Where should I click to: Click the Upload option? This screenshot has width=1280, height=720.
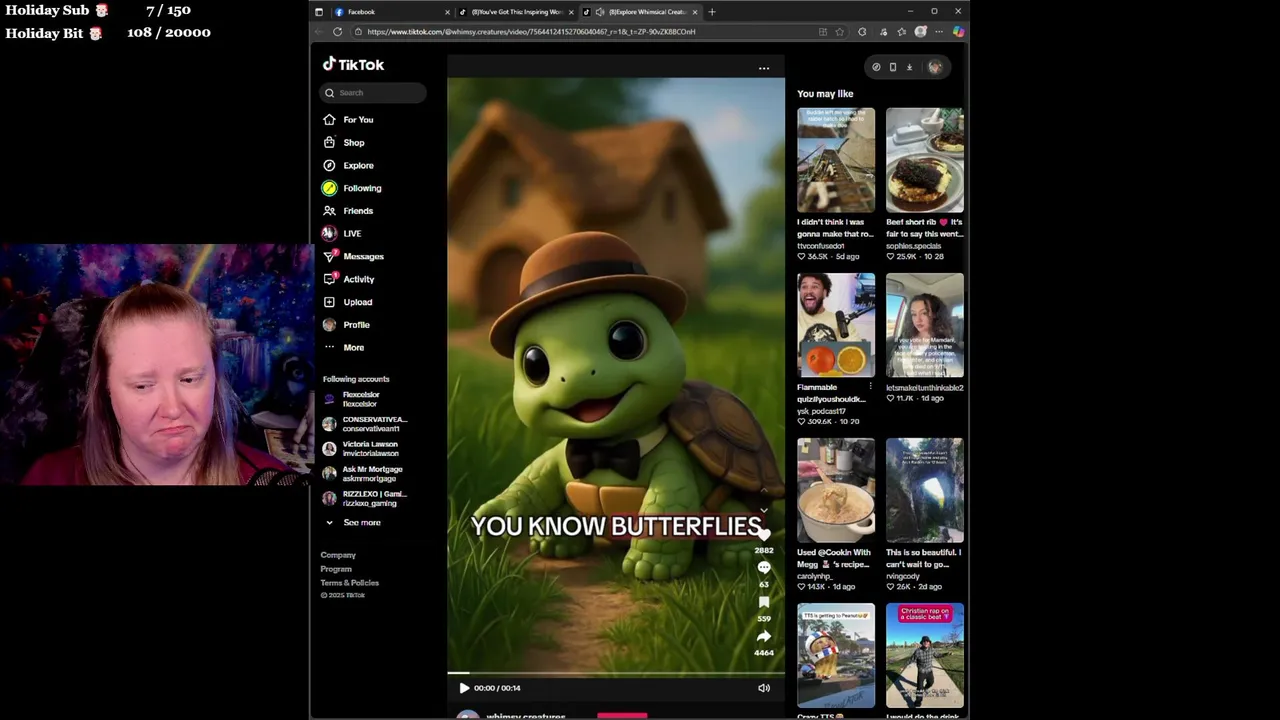pos(347,302)
